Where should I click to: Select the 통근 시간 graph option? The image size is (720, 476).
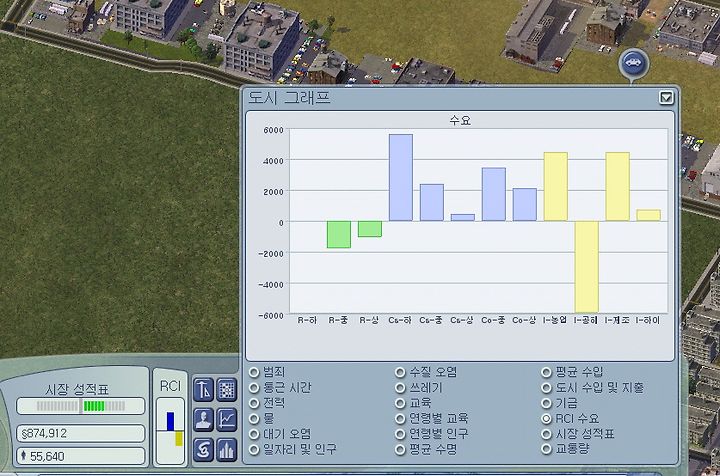click(280, 387)
